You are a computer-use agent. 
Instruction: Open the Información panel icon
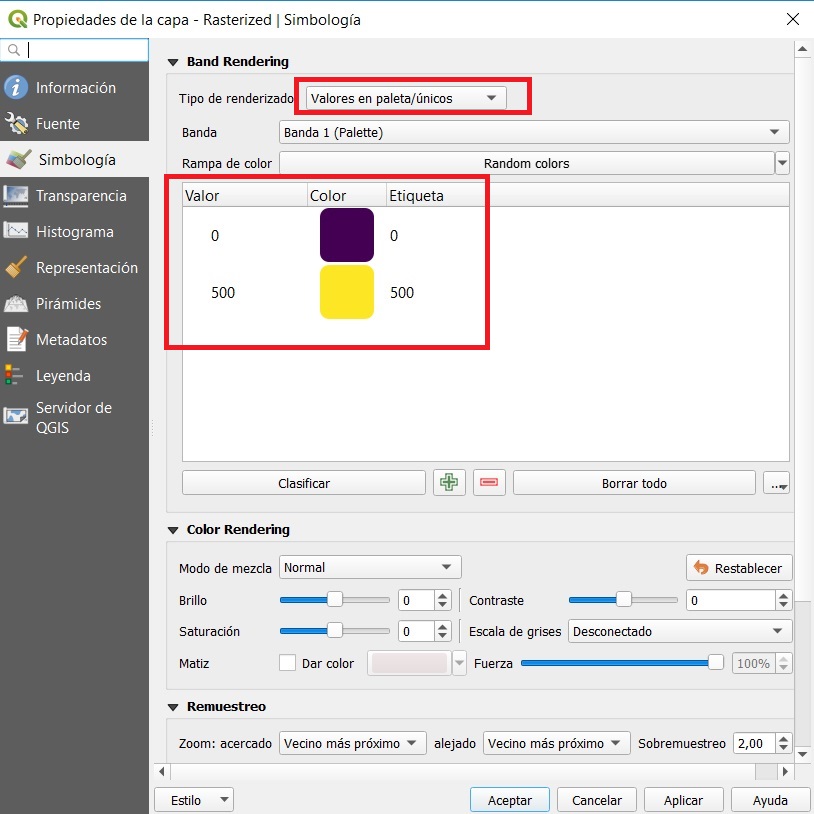pyautogui.click(x=16, y=88)
